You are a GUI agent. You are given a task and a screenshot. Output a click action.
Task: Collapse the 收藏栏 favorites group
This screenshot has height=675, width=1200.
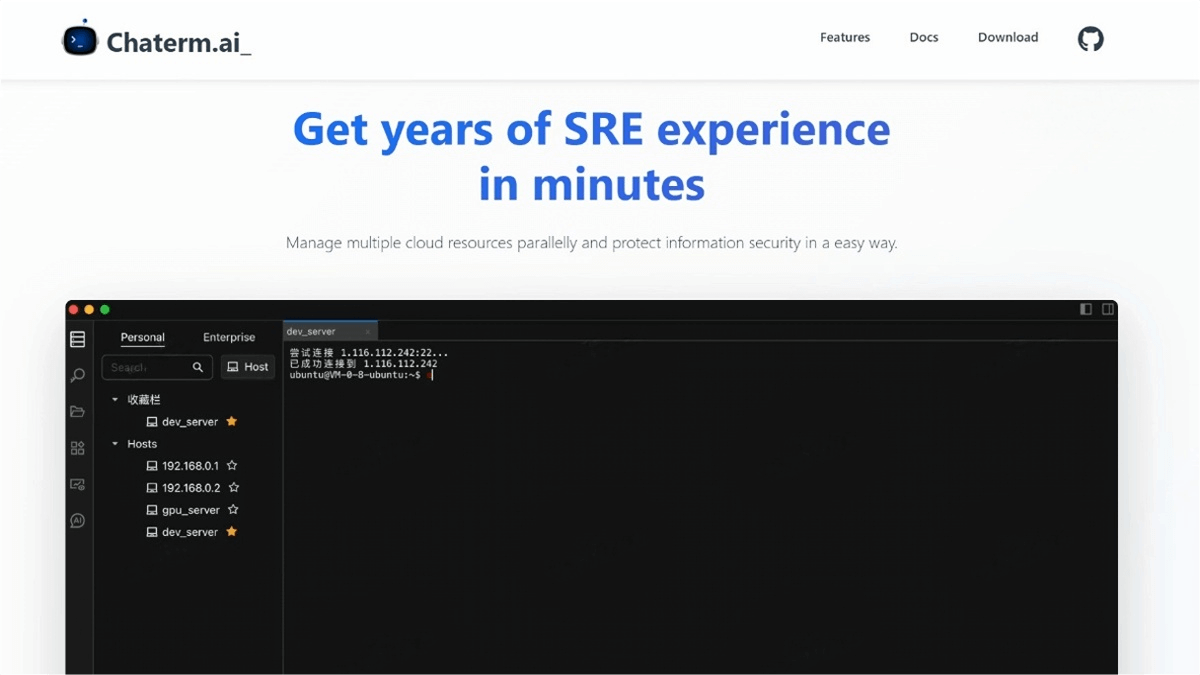tap(115, 400)
